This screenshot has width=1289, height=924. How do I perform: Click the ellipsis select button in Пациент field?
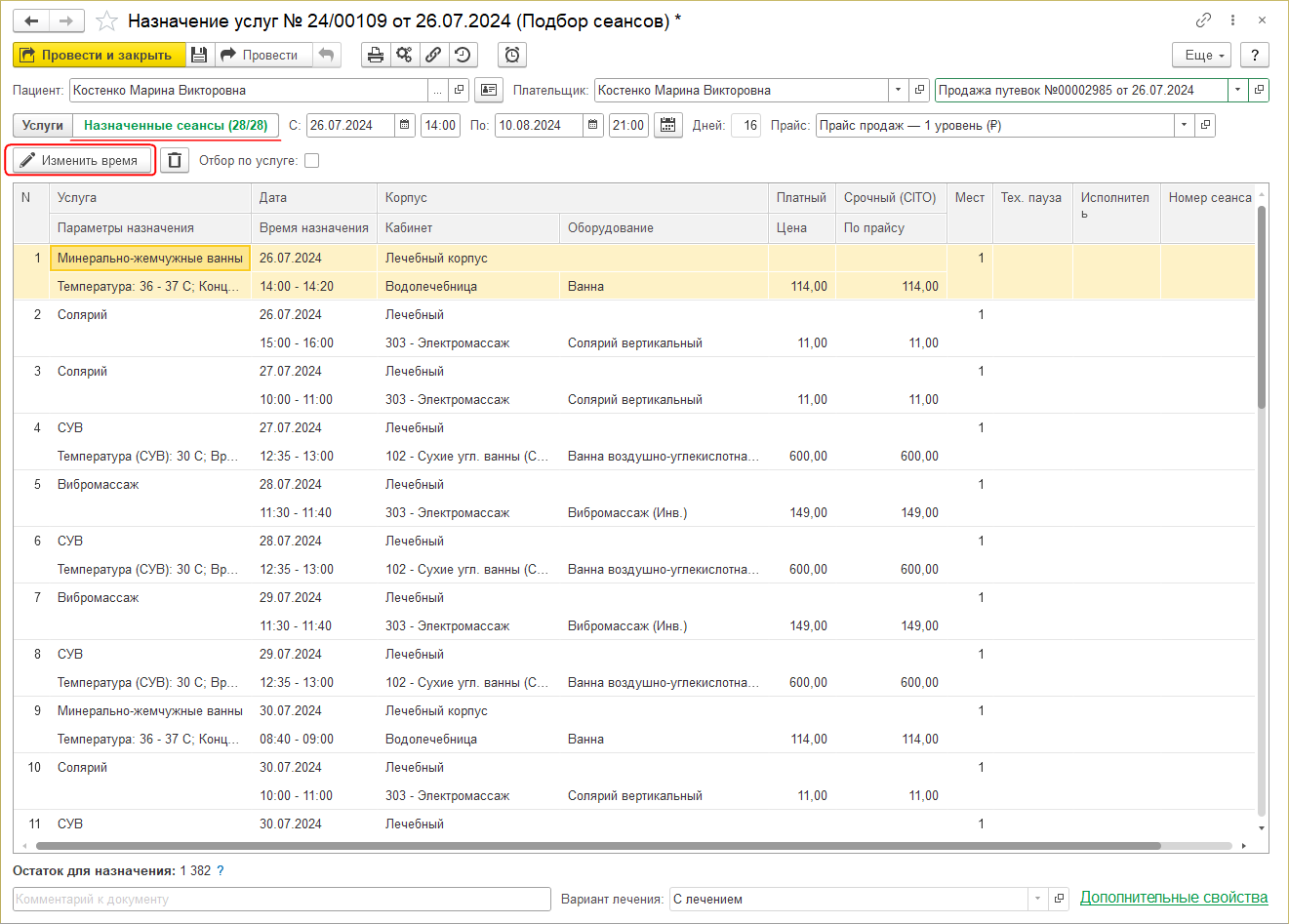437,90
